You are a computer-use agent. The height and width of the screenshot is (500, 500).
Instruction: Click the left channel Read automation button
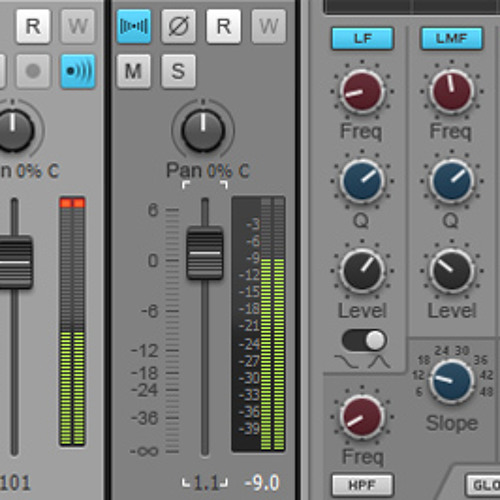coord(33,27)
